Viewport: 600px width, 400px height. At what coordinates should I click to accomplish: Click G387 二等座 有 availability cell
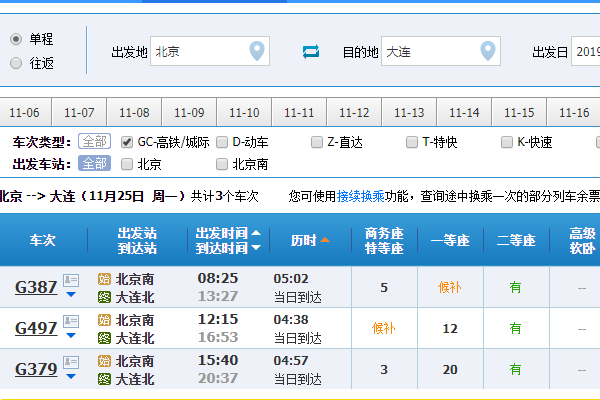[x=515, y=287]
